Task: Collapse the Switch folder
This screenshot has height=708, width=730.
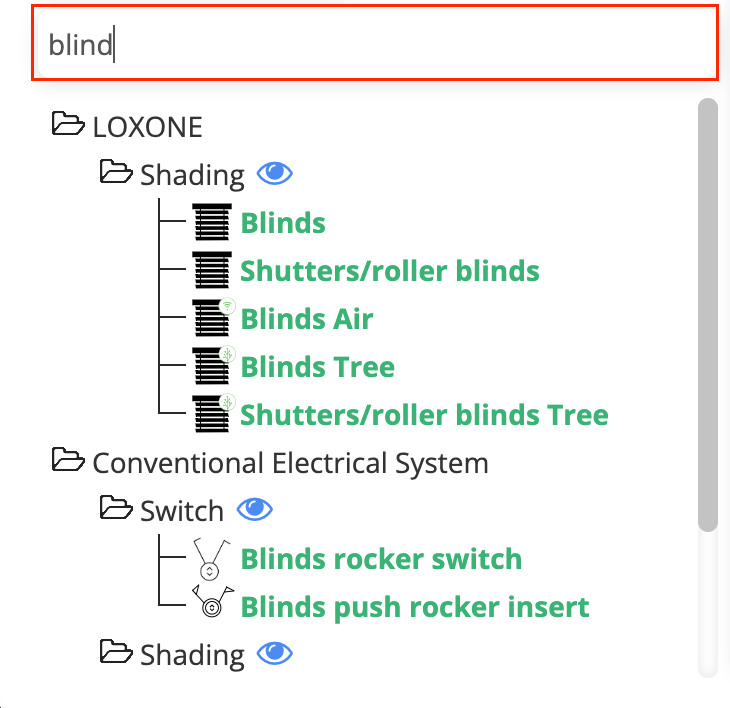Action: 116,509
